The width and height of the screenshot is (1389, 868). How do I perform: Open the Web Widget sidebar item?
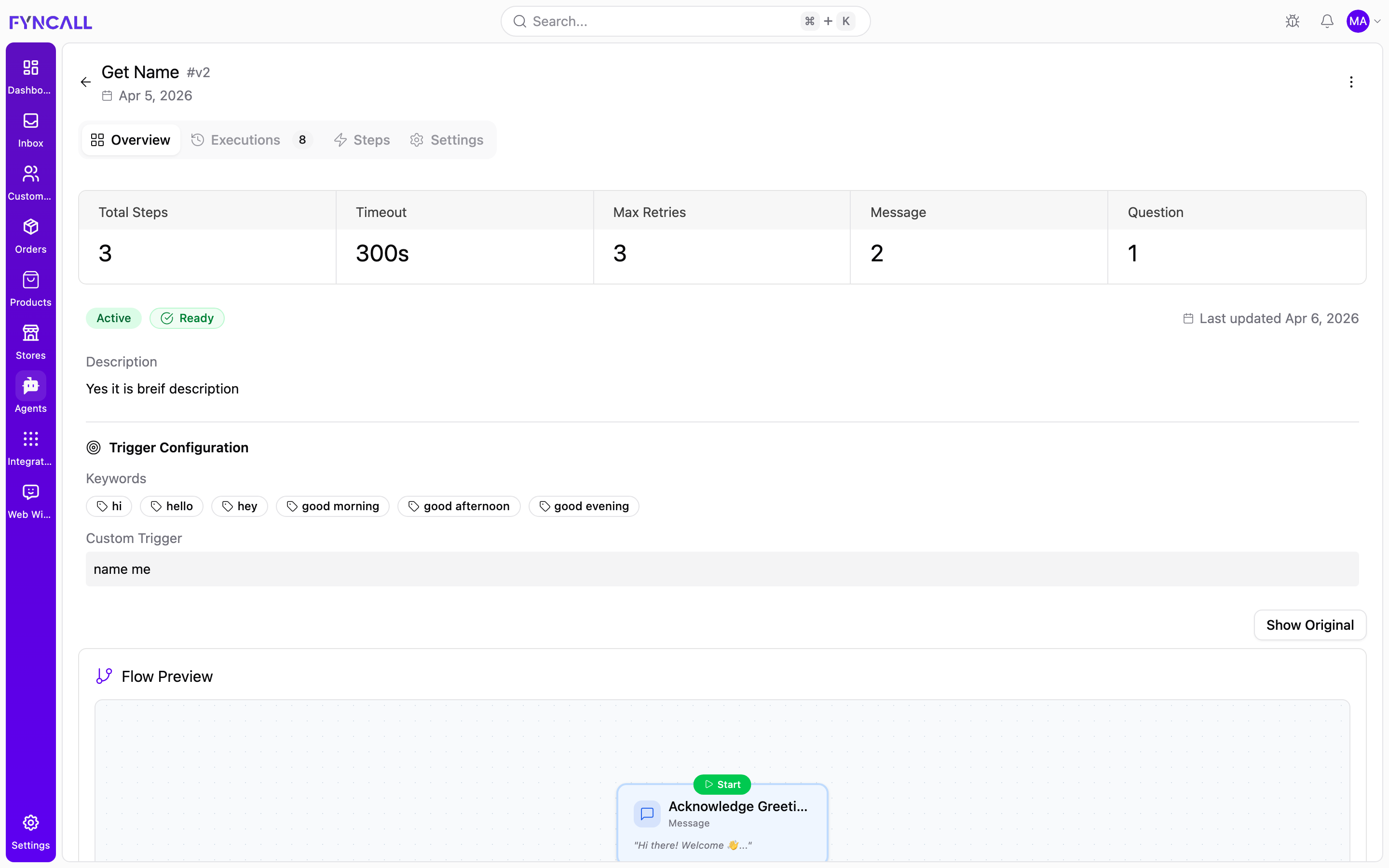30,501
